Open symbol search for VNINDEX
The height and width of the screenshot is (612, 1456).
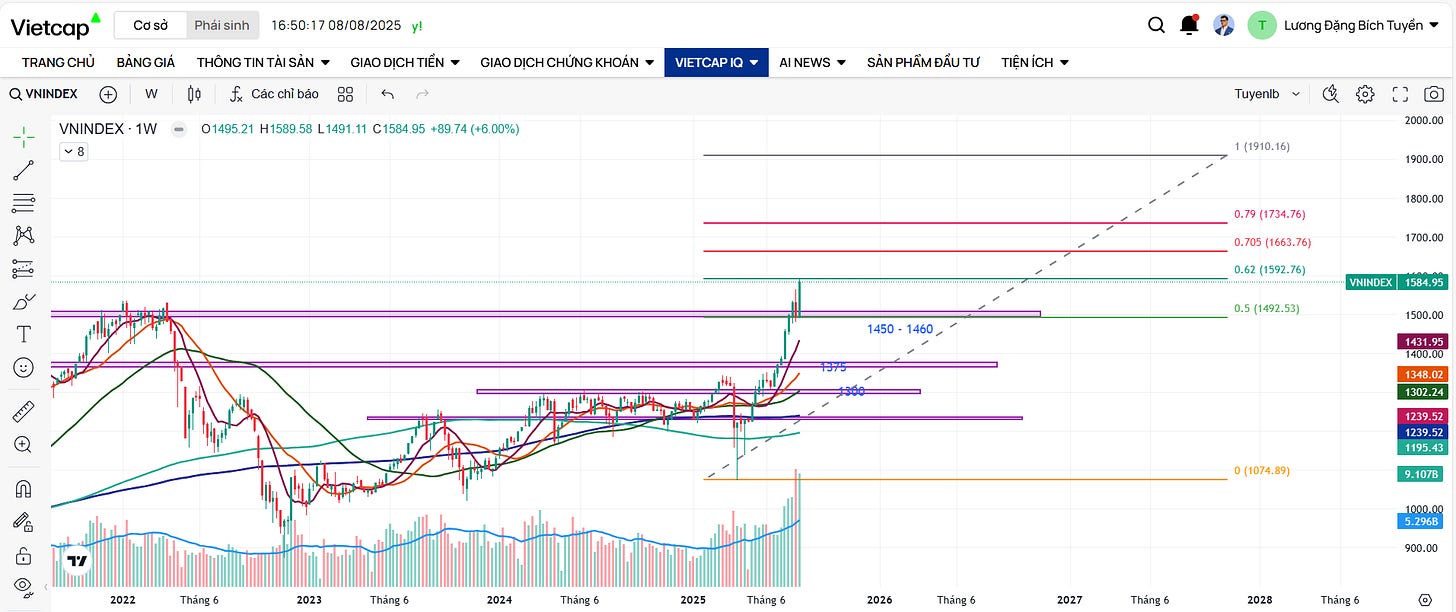point(45,94)
